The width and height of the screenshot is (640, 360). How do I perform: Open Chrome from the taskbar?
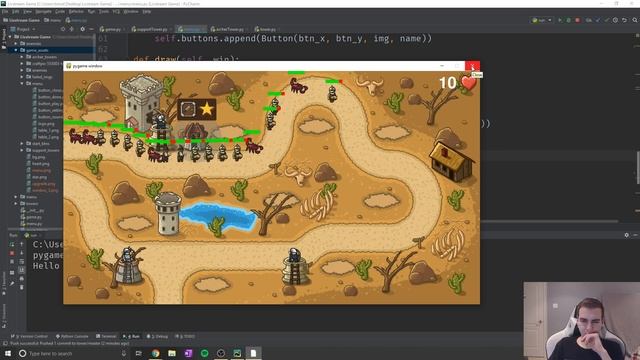click(156, 353)
